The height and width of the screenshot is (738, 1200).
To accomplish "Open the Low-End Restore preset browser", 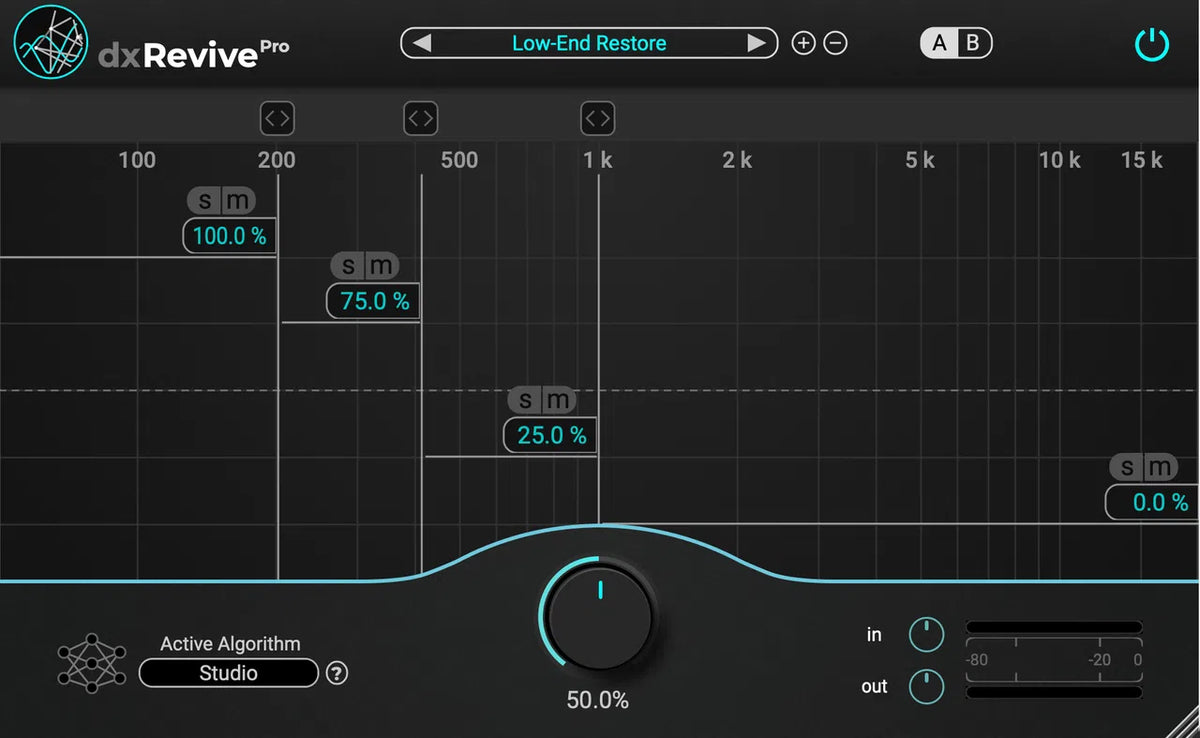I will [589, 43].
